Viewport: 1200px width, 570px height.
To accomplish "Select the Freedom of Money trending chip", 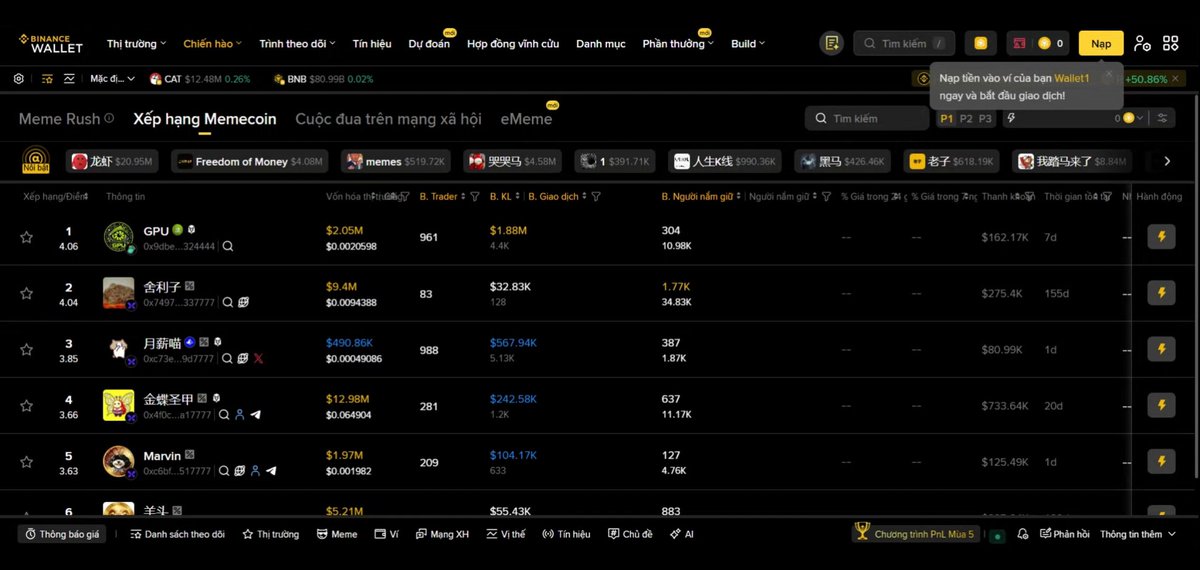I will 252,161.
